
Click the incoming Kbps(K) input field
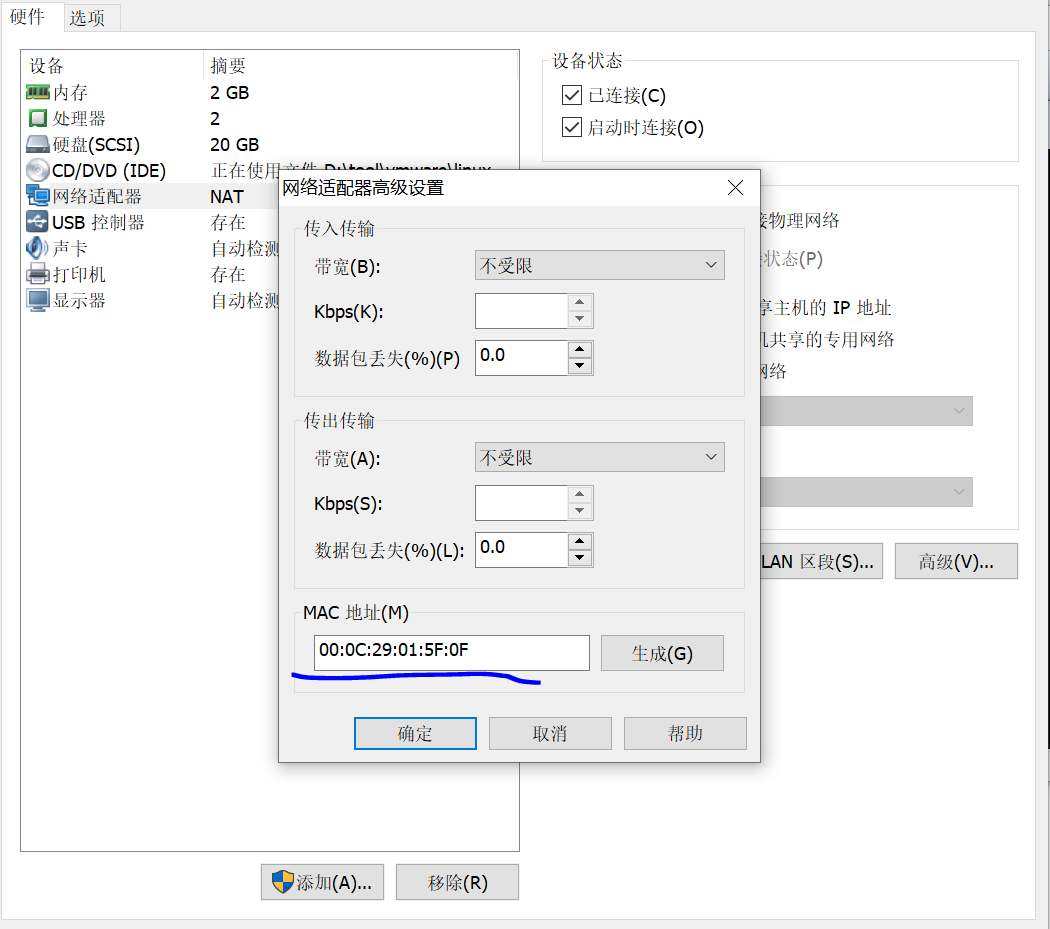pos(521,311)
